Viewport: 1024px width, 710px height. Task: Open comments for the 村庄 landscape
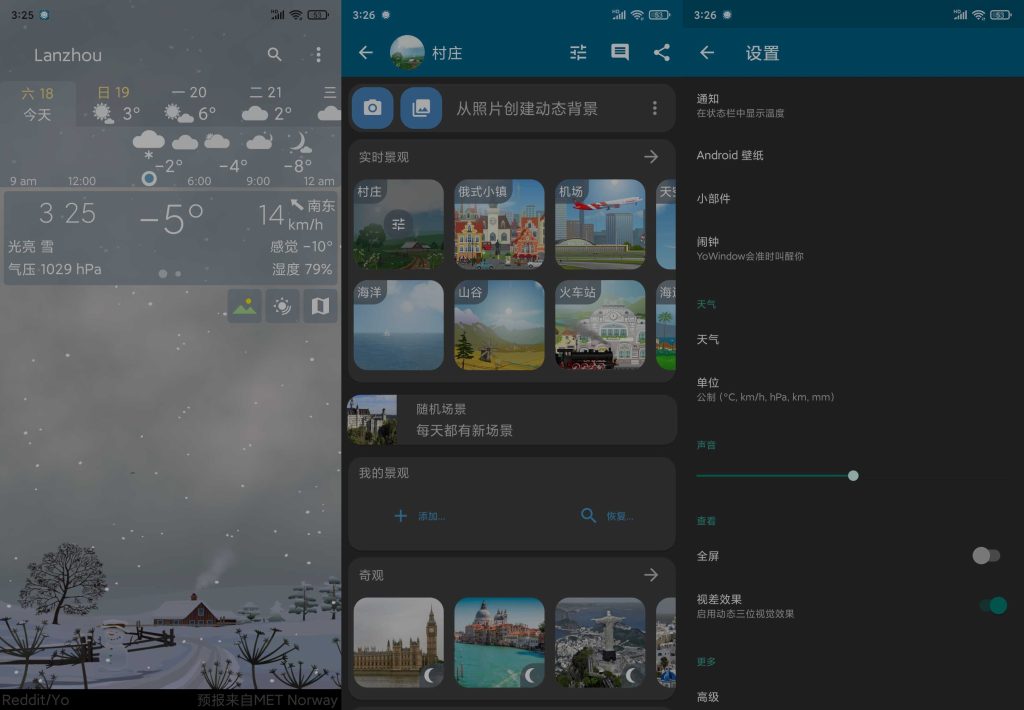(619, 53)
